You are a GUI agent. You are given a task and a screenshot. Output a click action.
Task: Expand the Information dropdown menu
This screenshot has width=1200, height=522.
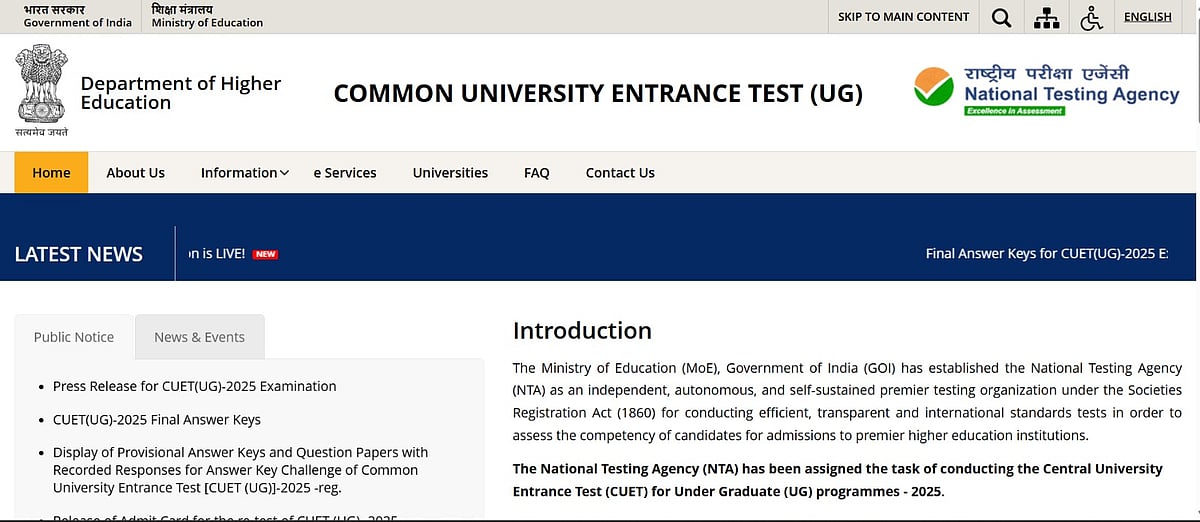point(244,173)
